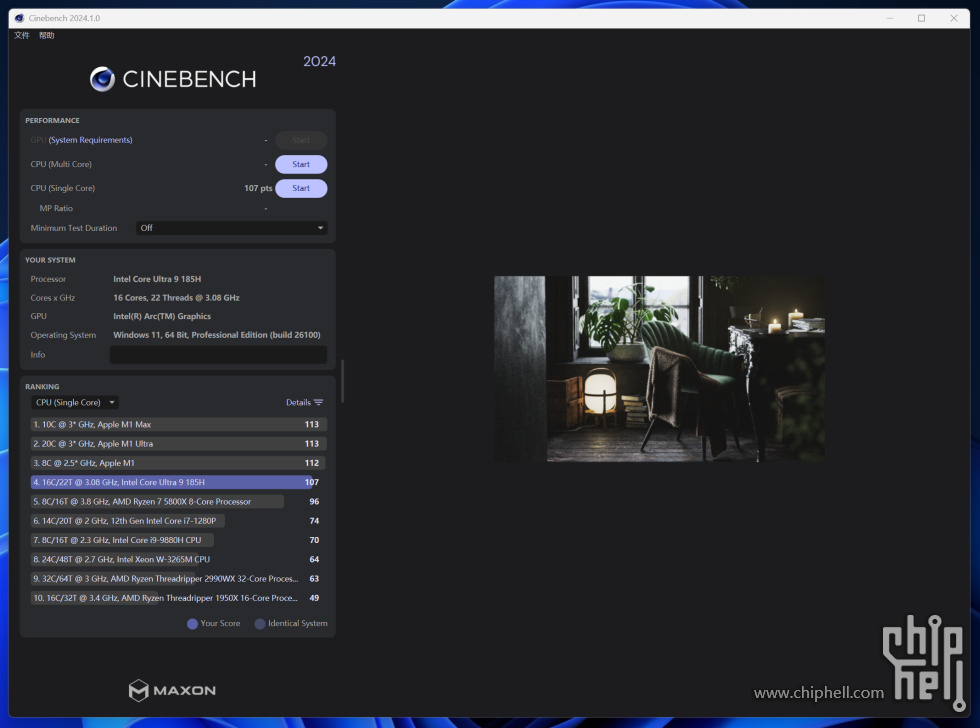Select the Intel Core i9-9880H ranking row
Image resolution: width=980 pixels, height=728 pixels.
tap(179, 540)
